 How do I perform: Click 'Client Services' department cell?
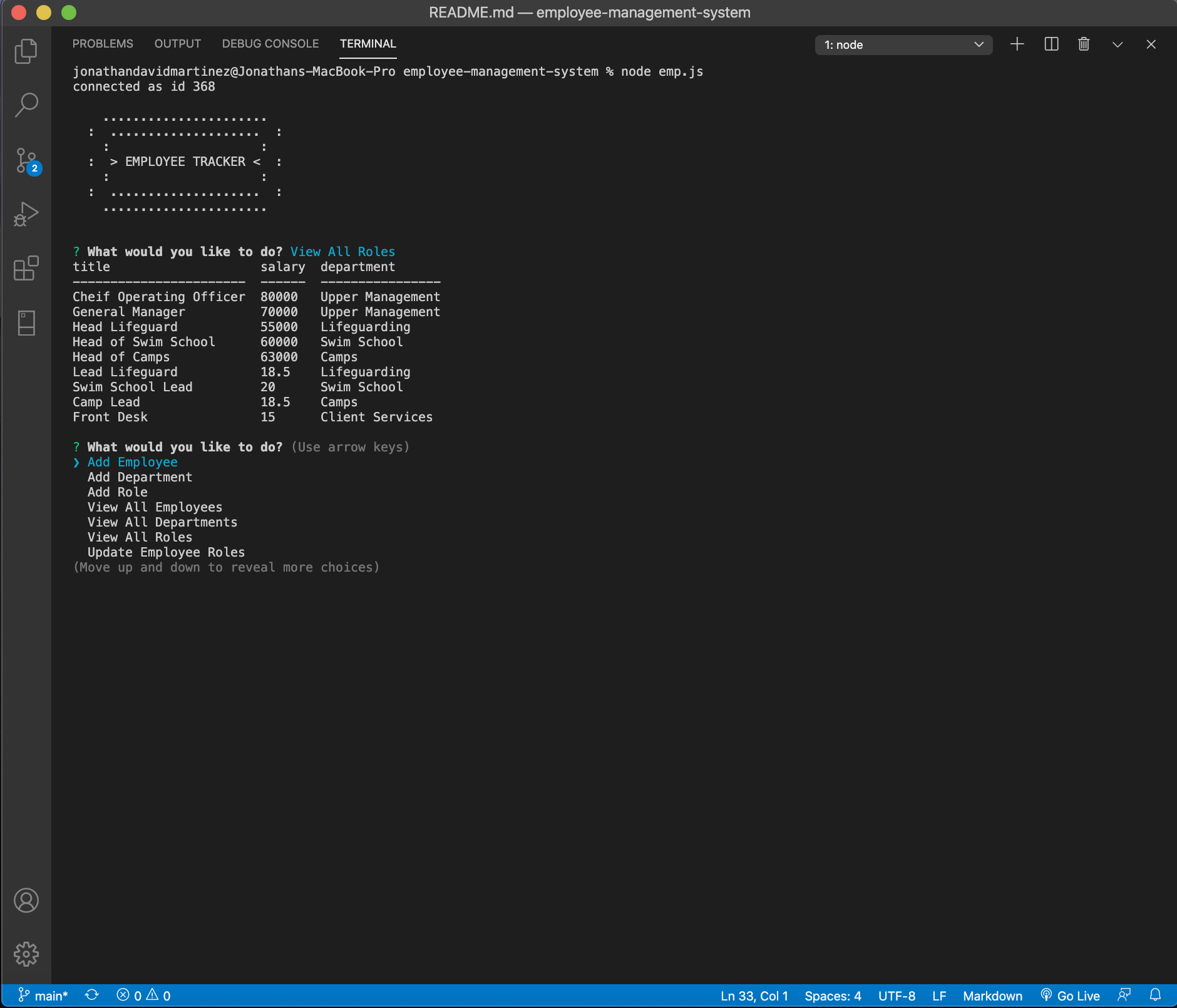(377, 417)
